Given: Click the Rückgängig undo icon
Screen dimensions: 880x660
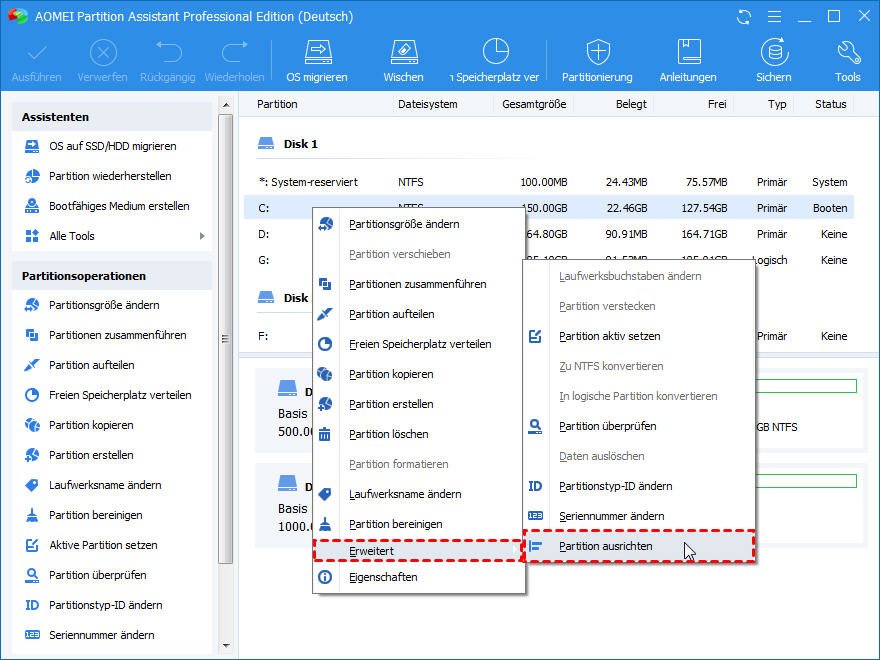Looking at the screenshot, I should tap(168, 53).
